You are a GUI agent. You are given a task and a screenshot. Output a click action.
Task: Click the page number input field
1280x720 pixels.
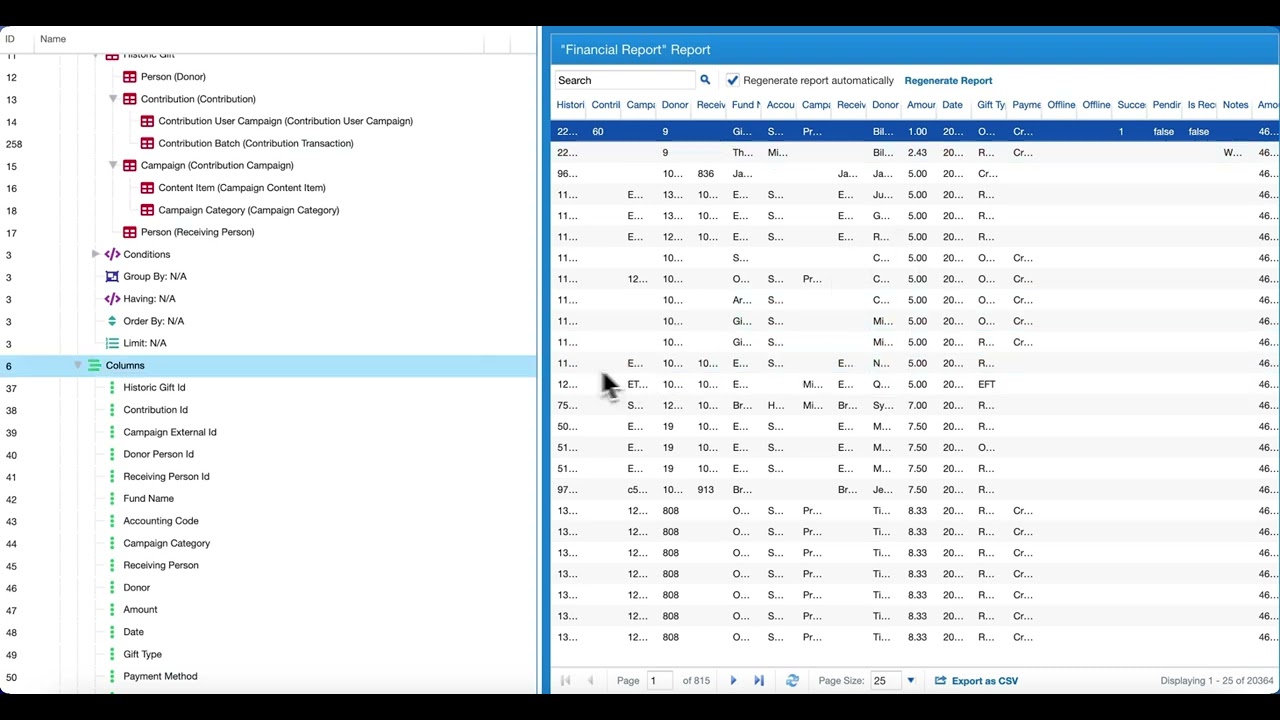660,681
